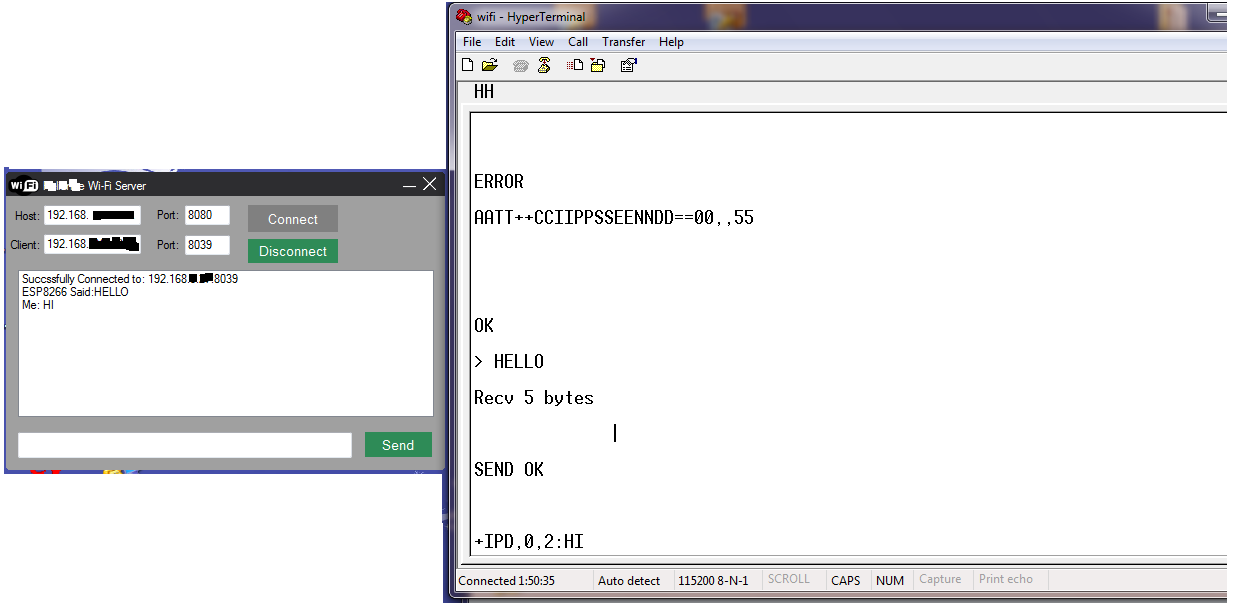Click the Host port field showing 8080
Viewport: 1238px width, 603px height.
207,215
